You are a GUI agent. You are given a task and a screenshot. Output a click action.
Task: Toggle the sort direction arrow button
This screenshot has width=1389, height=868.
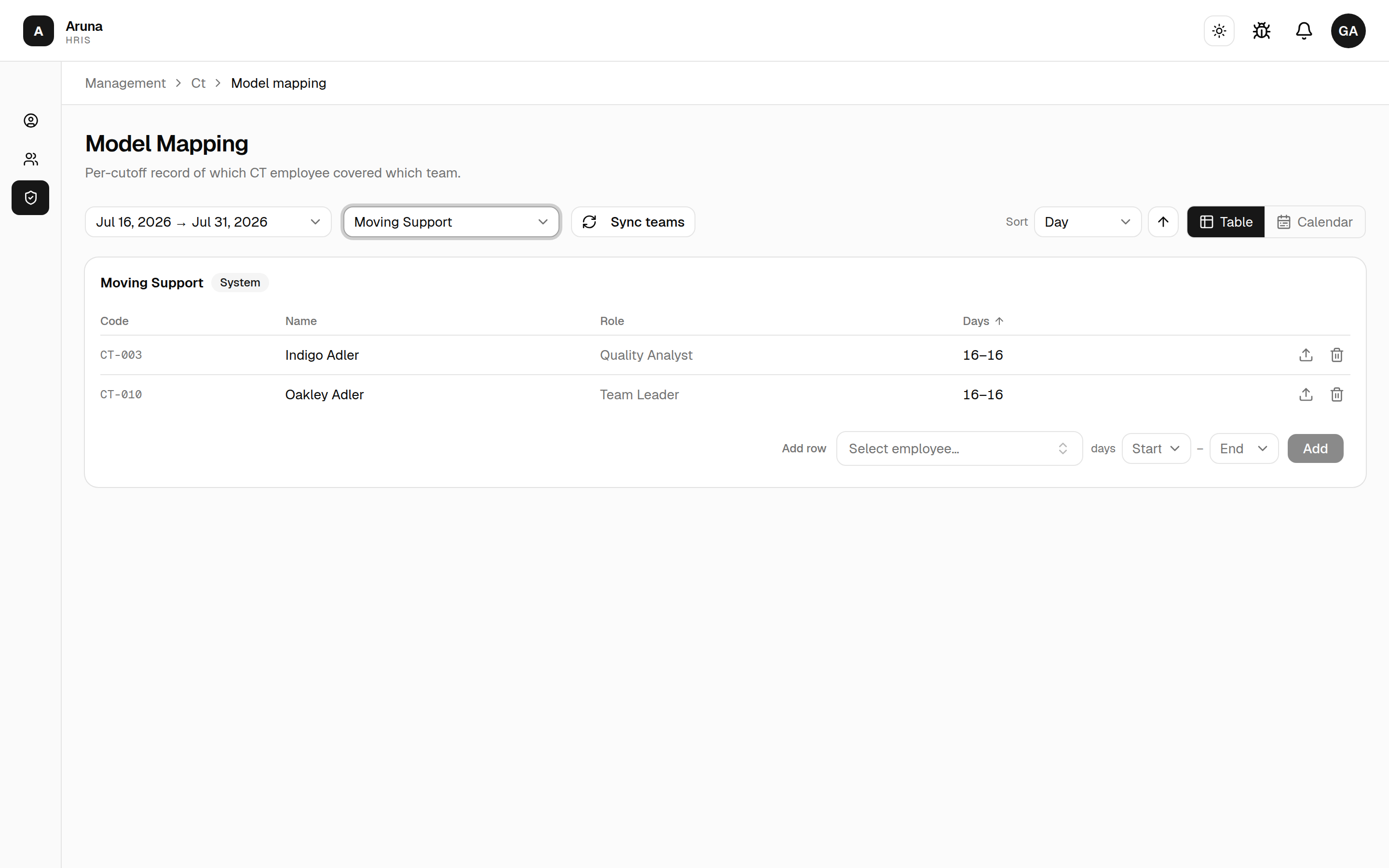pos(1163,222)
